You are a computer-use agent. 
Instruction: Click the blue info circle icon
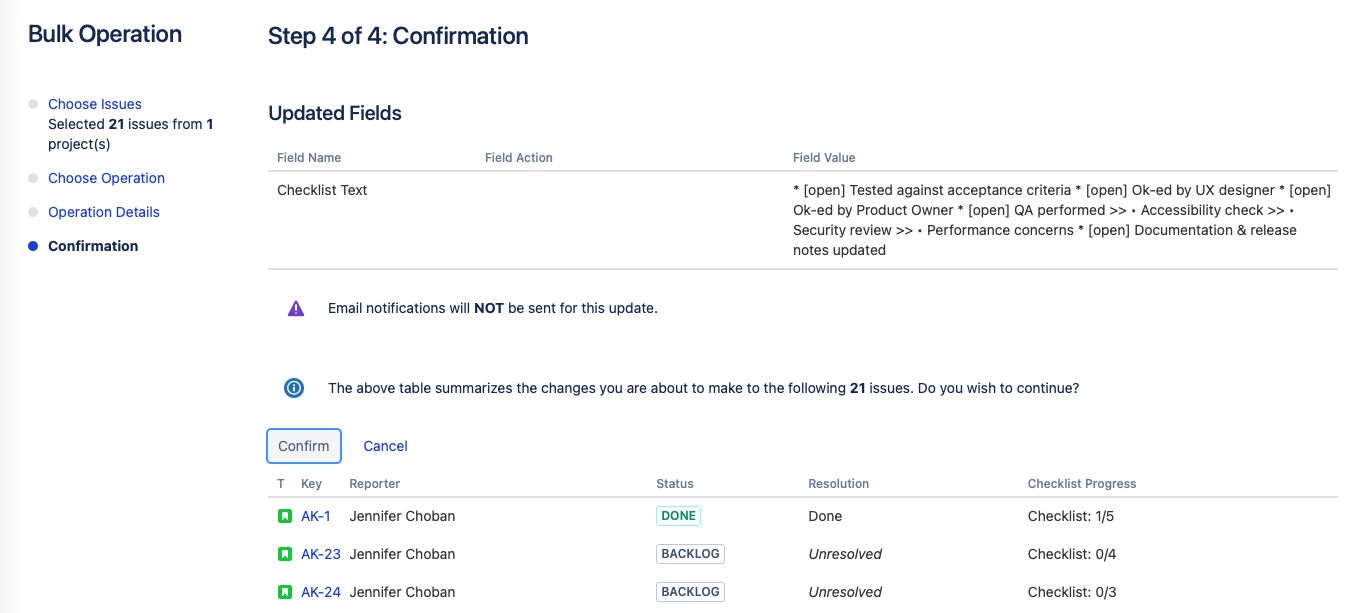(294, 388)
